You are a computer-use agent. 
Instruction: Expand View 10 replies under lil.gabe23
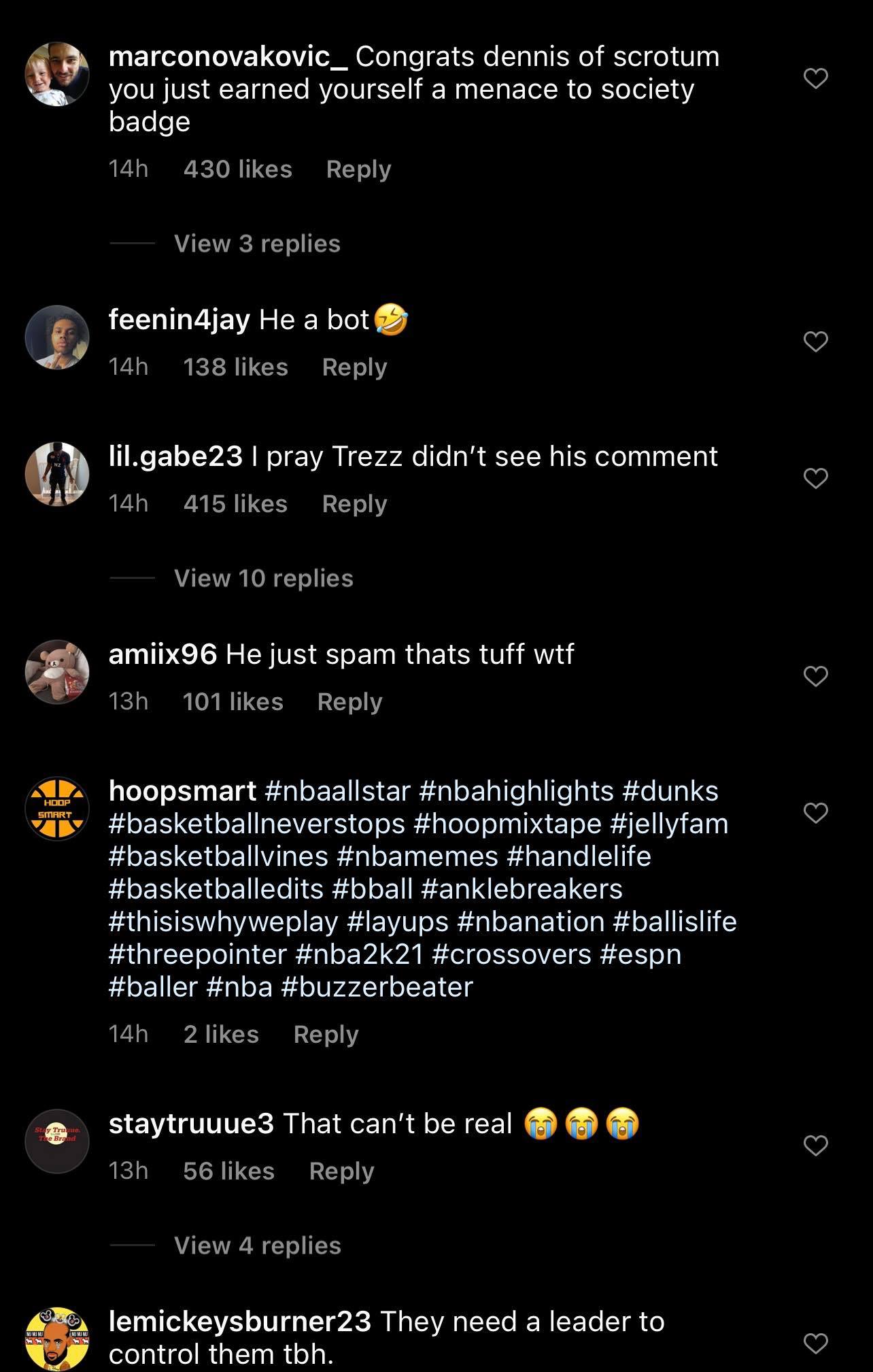(x=263, y=578)
